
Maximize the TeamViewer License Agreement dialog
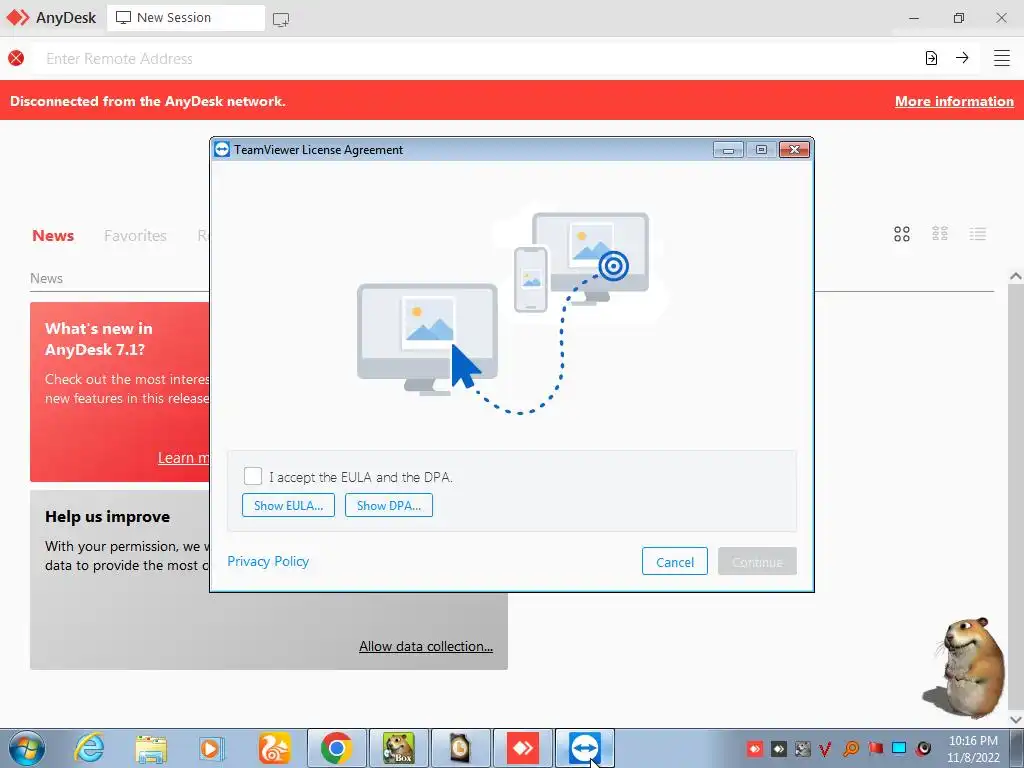761,150
